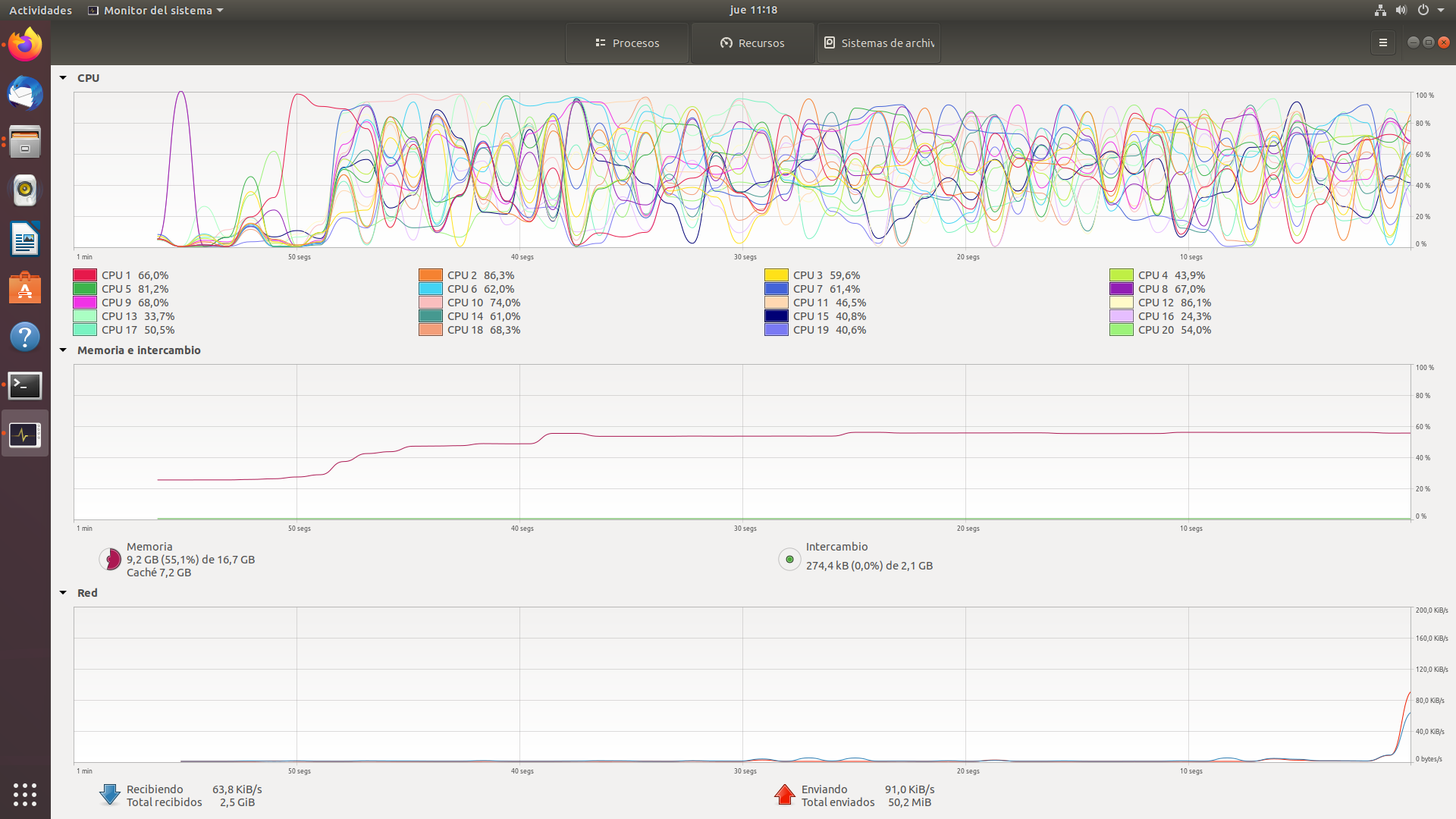Collapse the CPU section

tap(63, 78)
